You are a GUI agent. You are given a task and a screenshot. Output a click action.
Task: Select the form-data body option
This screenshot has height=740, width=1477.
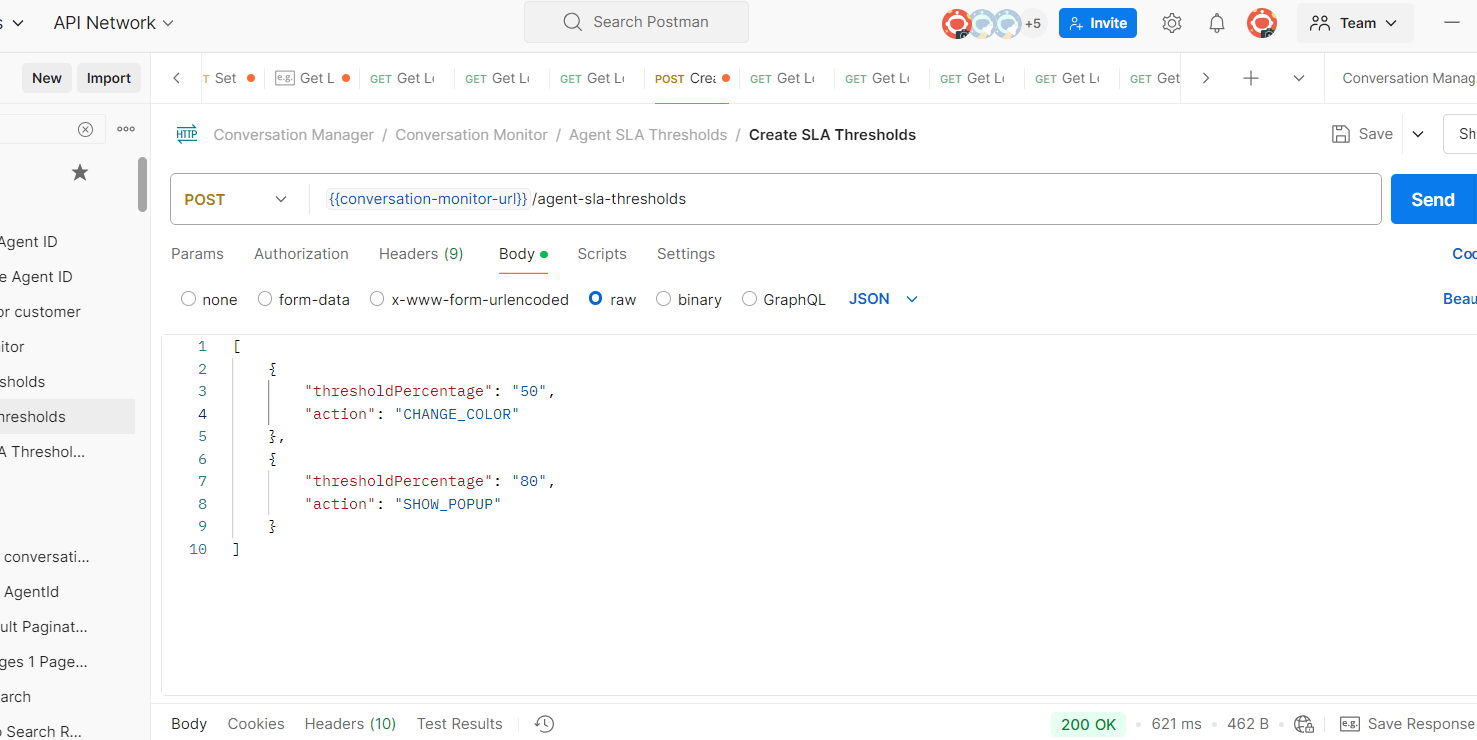click(265, 299)
